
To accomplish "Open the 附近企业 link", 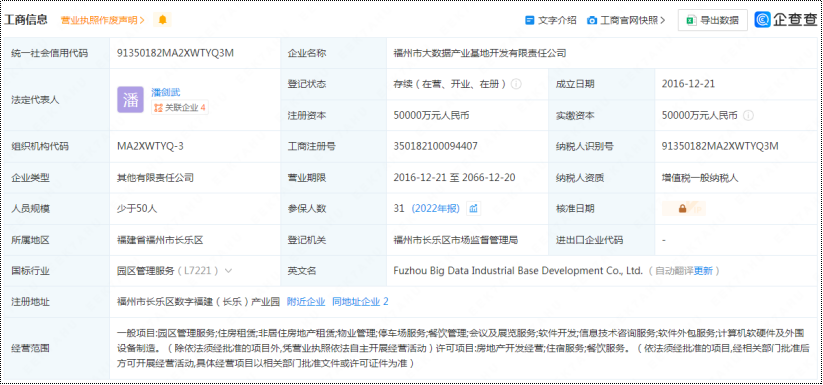I will (306, 302).
